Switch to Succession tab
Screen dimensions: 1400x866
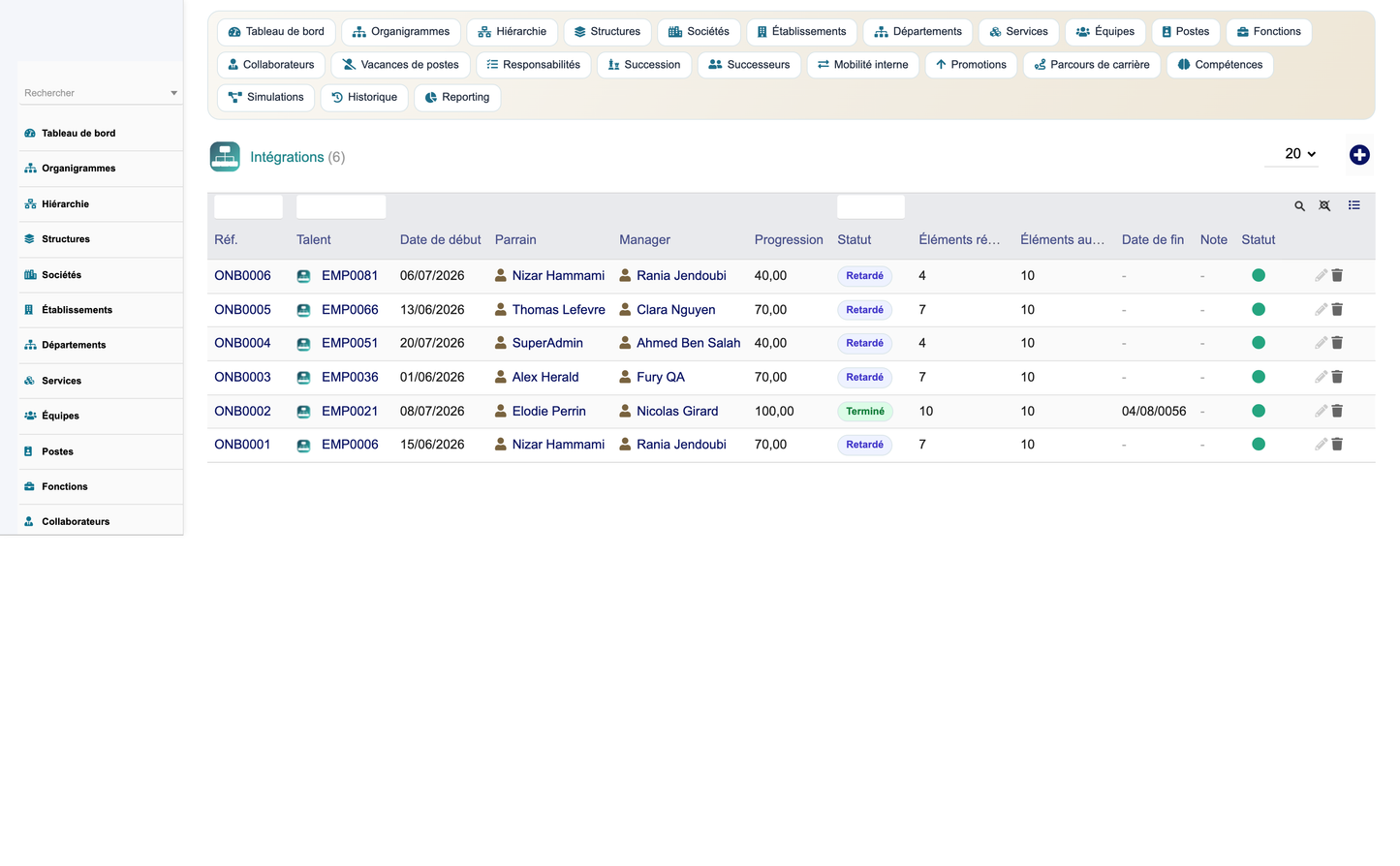tap(644, 65)
